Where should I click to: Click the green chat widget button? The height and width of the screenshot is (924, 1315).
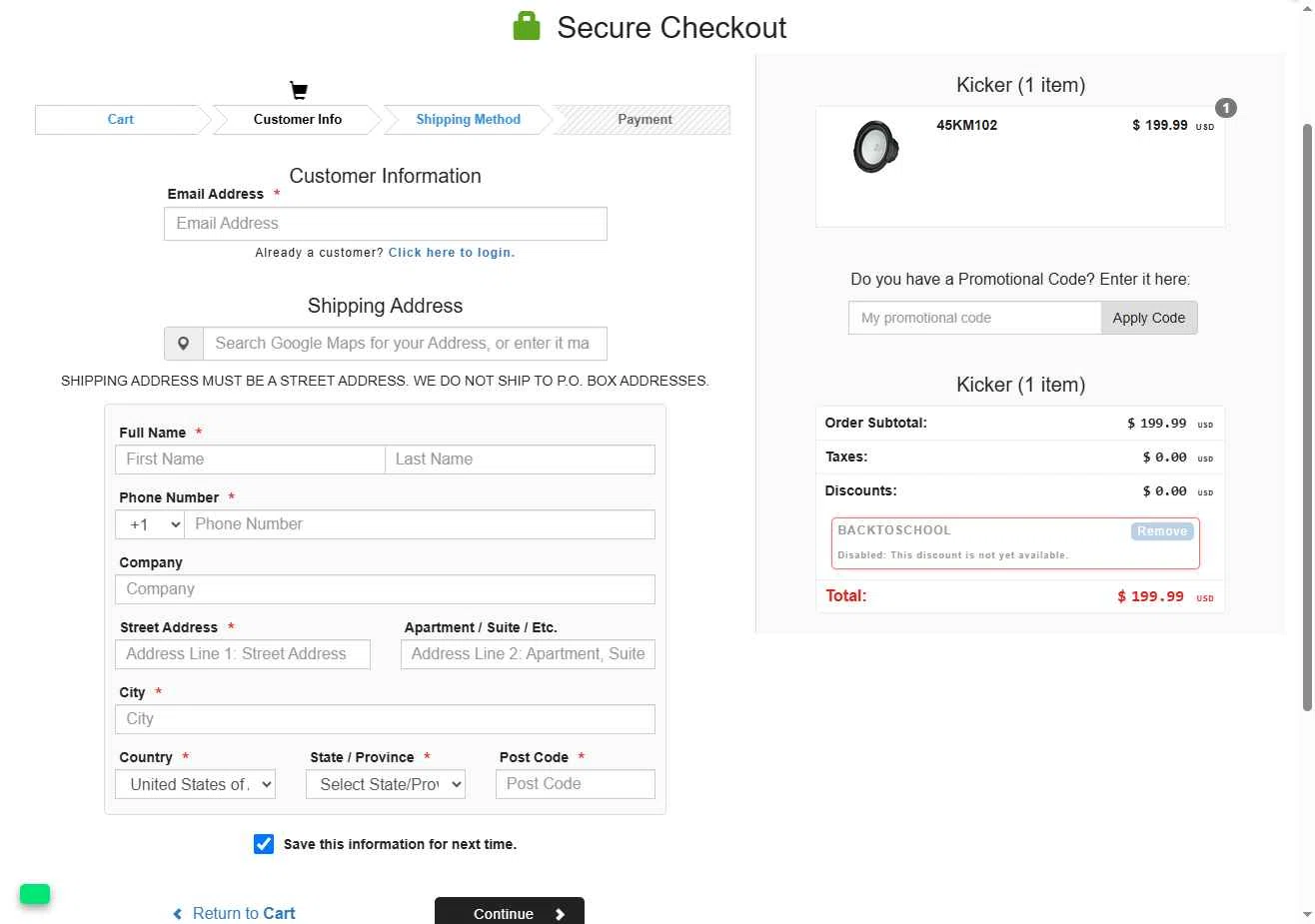coord(35,894)
